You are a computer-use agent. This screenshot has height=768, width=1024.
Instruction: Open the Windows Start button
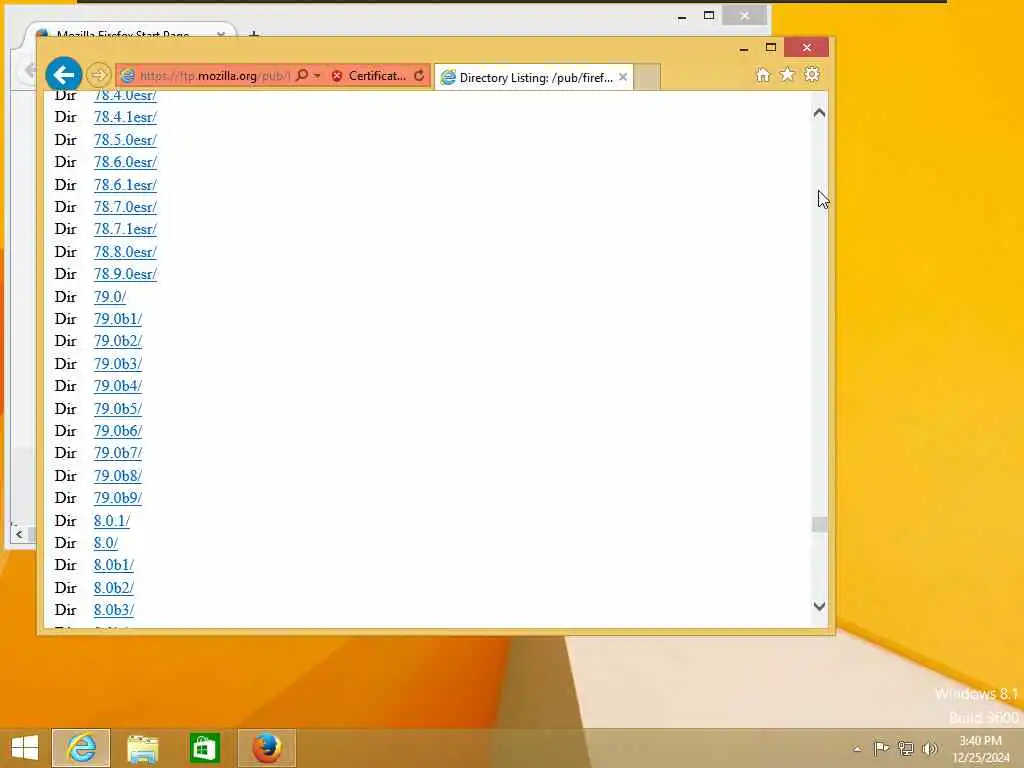point(25,748)
